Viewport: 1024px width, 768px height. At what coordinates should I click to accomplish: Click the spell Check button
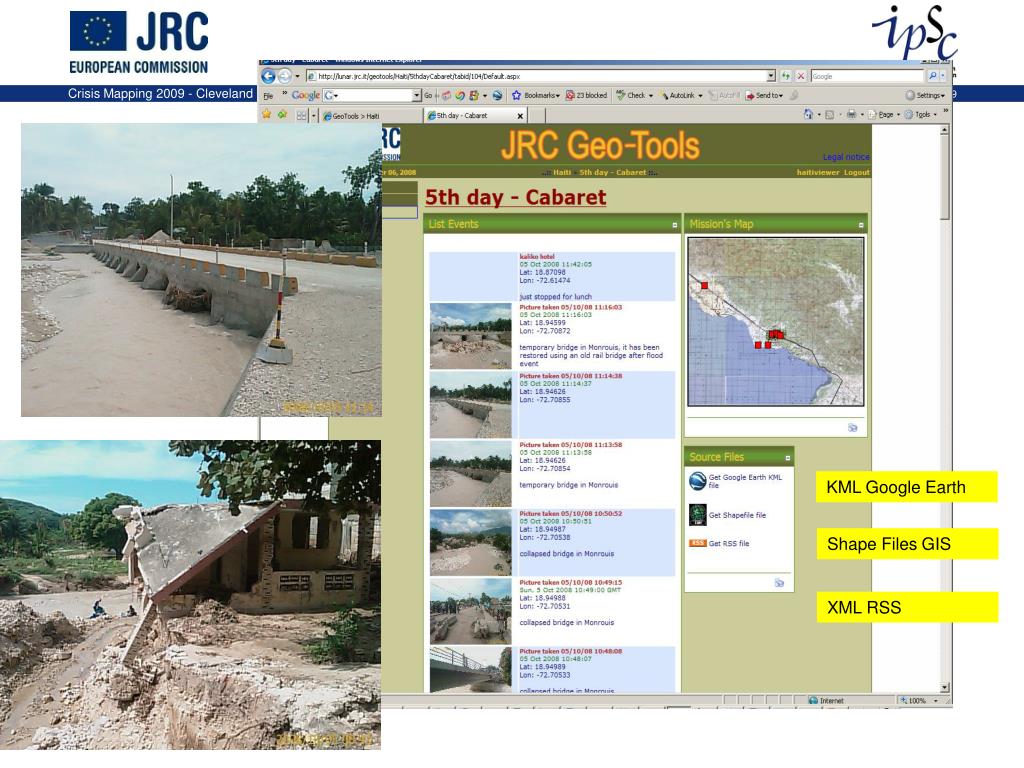pyautogui.click(x=634, y=95)
